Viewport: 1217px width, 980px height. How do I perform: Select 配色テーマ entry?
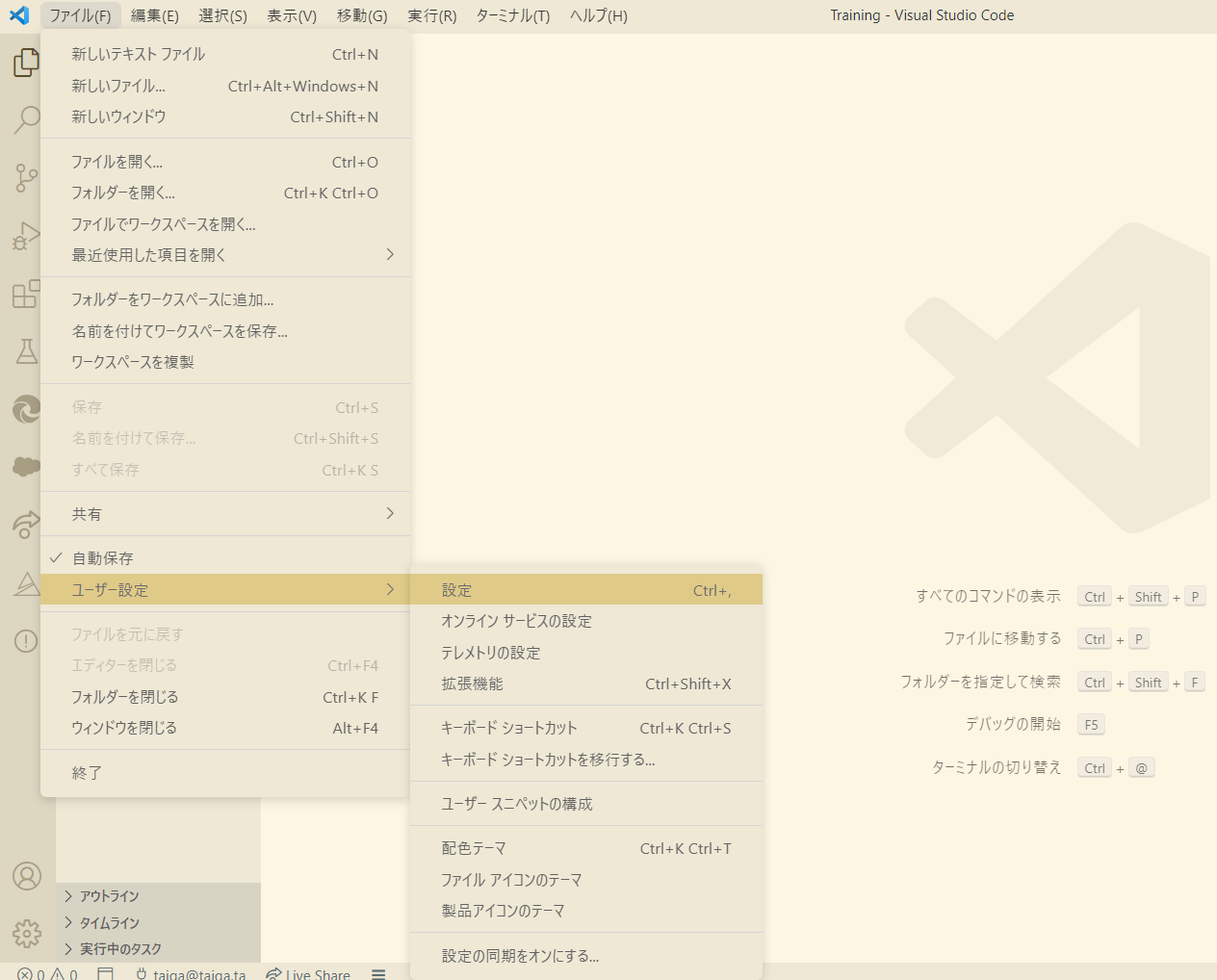[x=586, y=848]
